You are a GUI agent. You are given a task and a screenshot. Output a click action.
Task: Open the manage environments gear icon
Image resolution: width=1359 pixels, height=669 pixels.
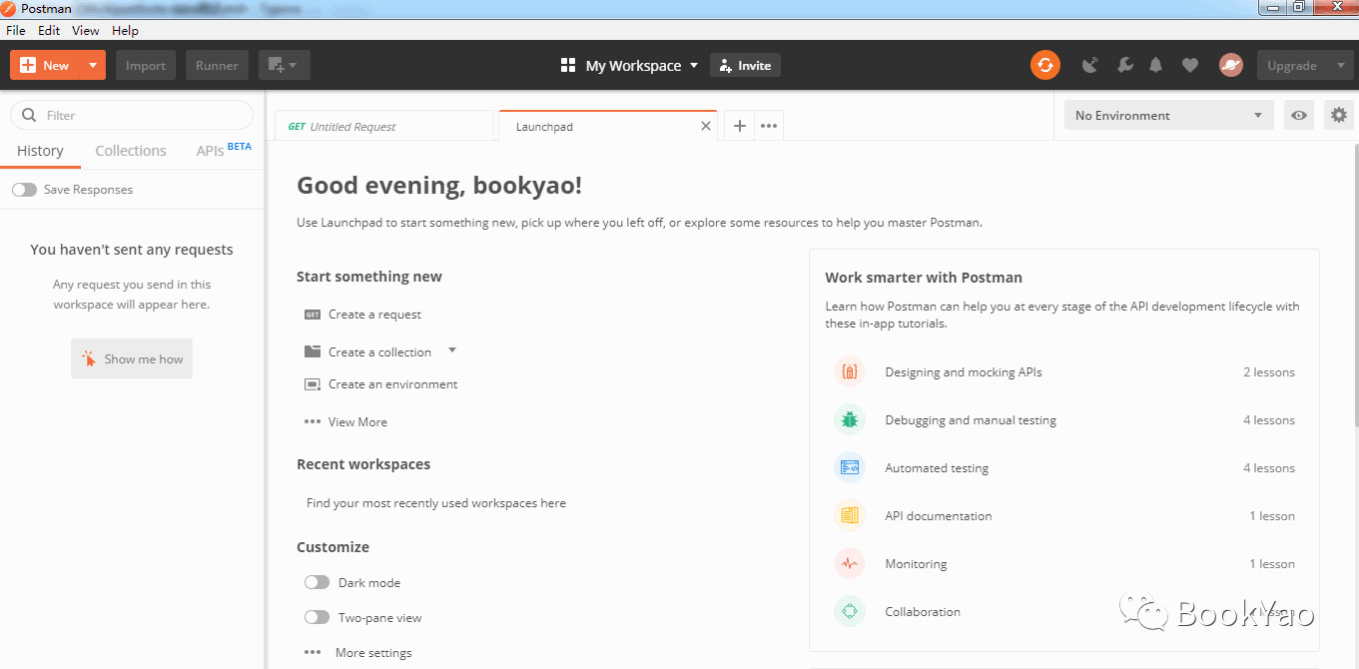click(1339, 115)
